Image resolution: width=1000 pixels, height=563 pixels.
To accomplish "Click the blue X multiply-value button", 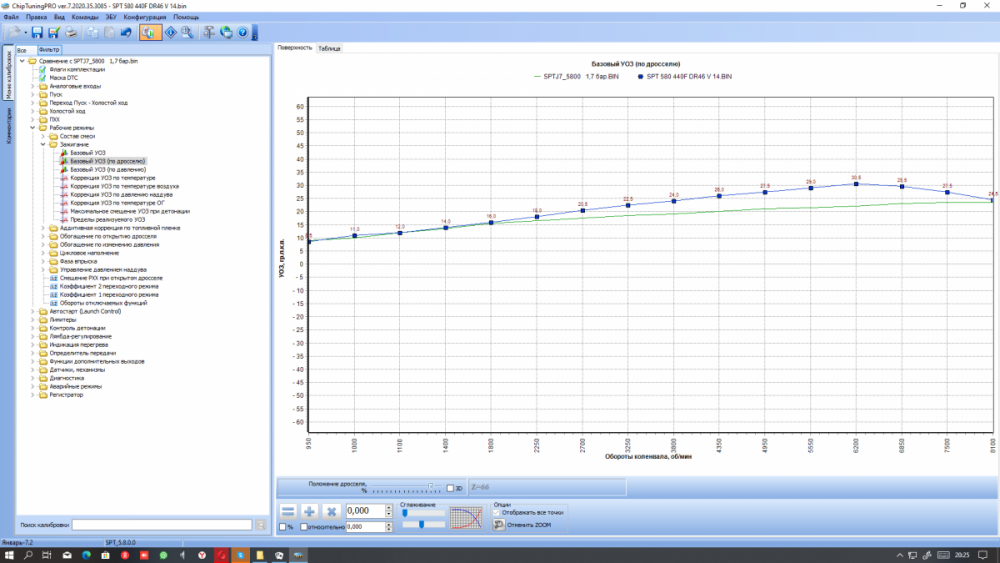I will (331, 511).
